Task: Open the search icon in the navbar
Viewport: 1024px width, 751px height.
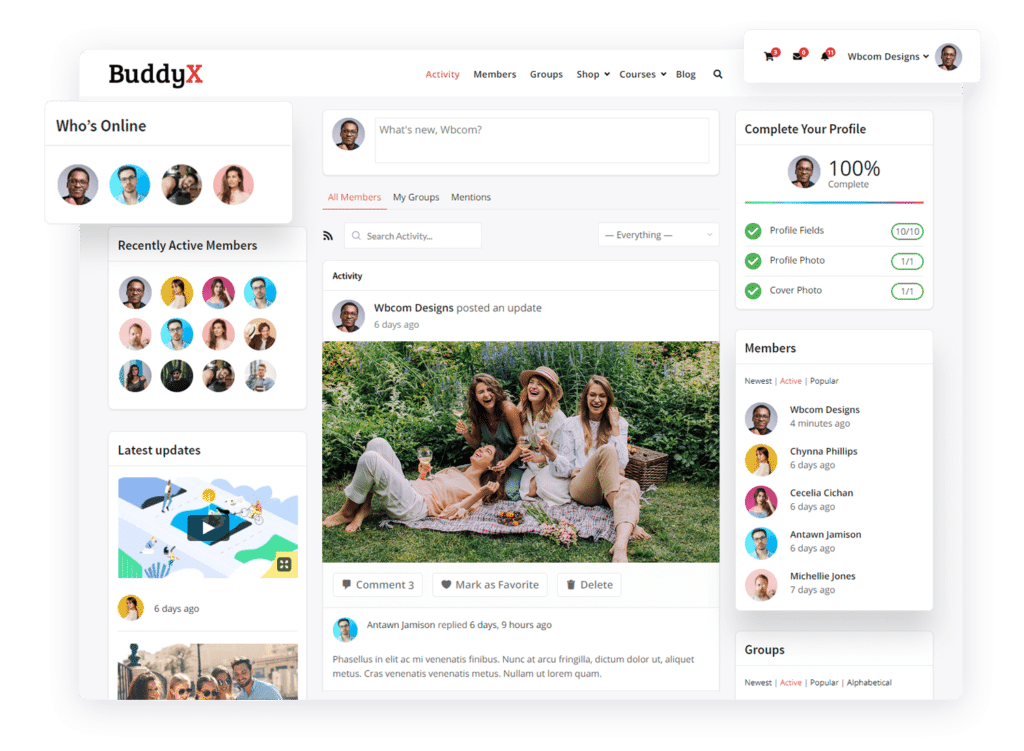Action: pos(717,74)
